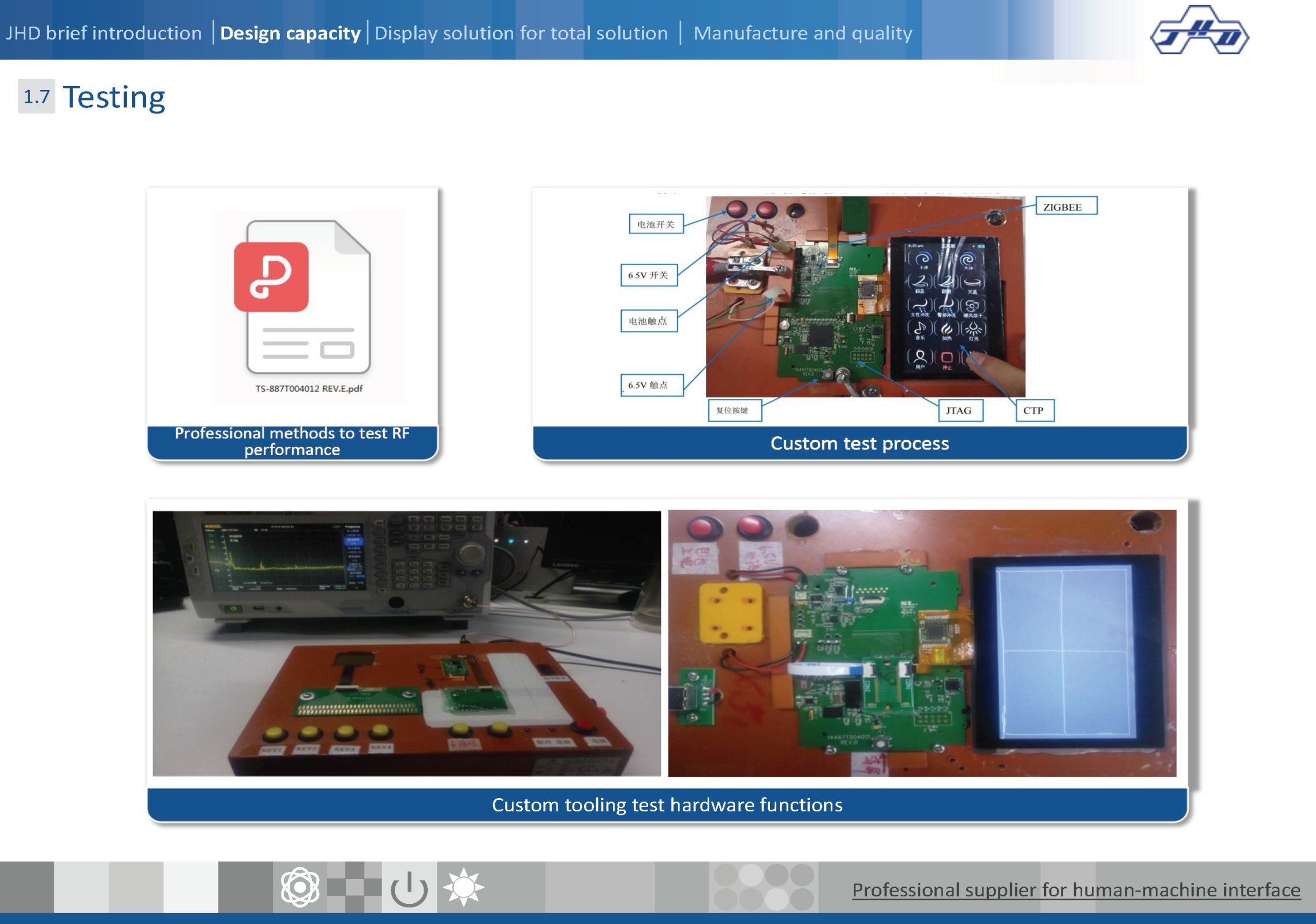
Task: Click the Custom test process caption bar
Action: (x=859, y=444)
